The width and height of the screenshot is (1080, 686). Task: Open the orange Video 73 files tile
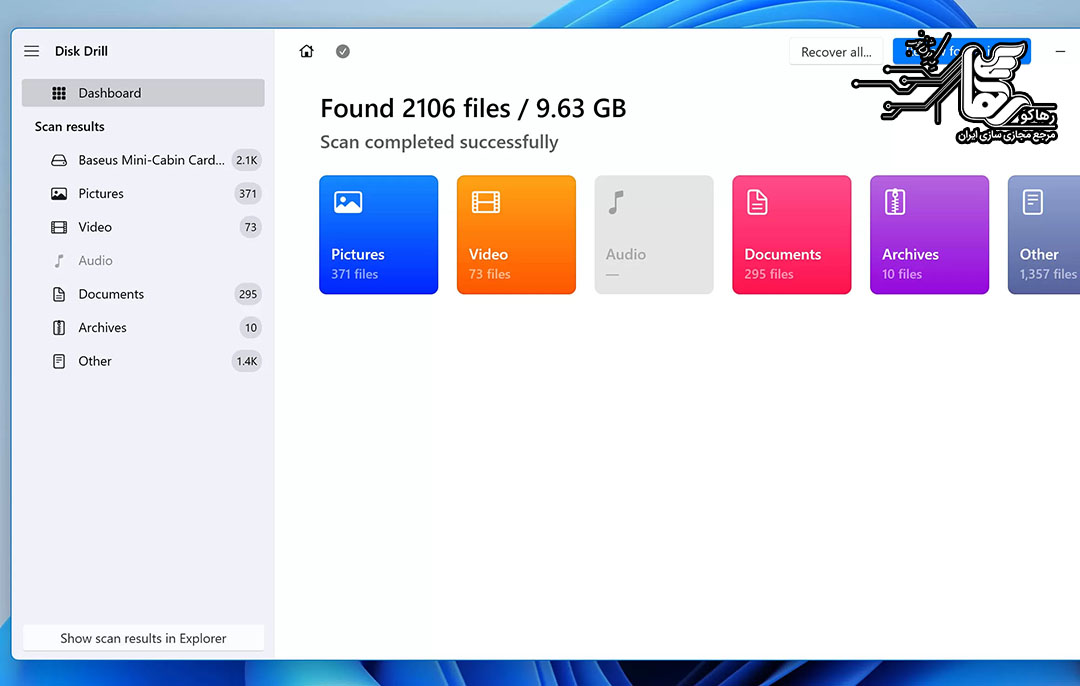point(516,235)
